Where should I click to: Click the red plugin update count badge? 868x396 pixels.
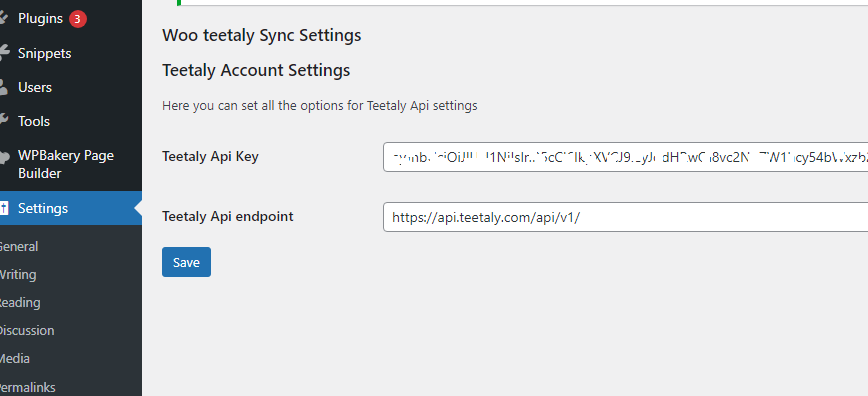(78, 19)
